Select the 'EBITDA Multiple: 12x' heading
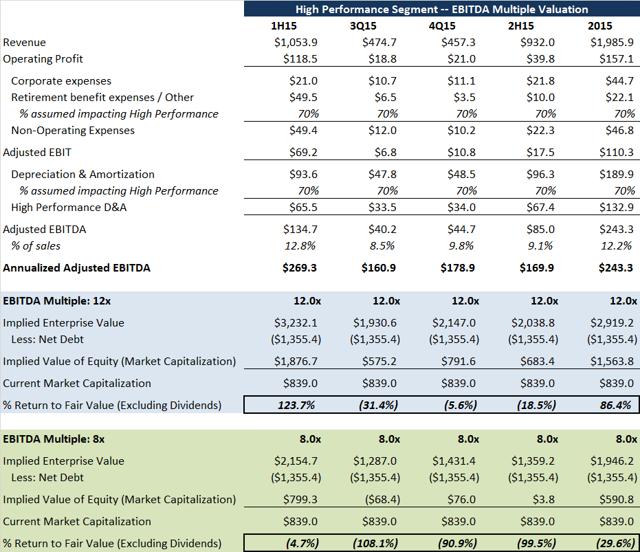 57,301
